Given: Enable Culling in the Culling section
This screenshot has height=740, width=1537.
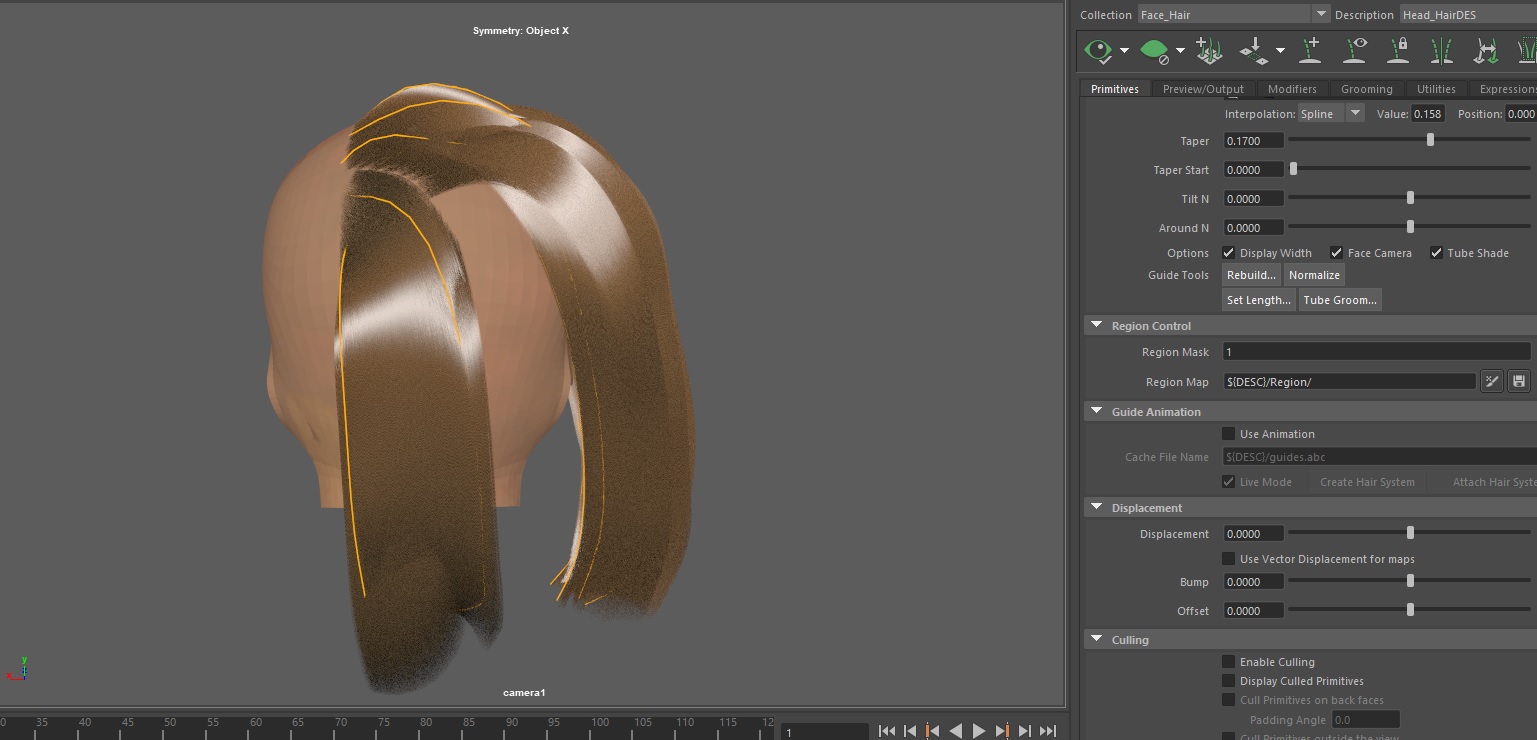Looking at the screenshot, I should click(x=1228, y=661).
